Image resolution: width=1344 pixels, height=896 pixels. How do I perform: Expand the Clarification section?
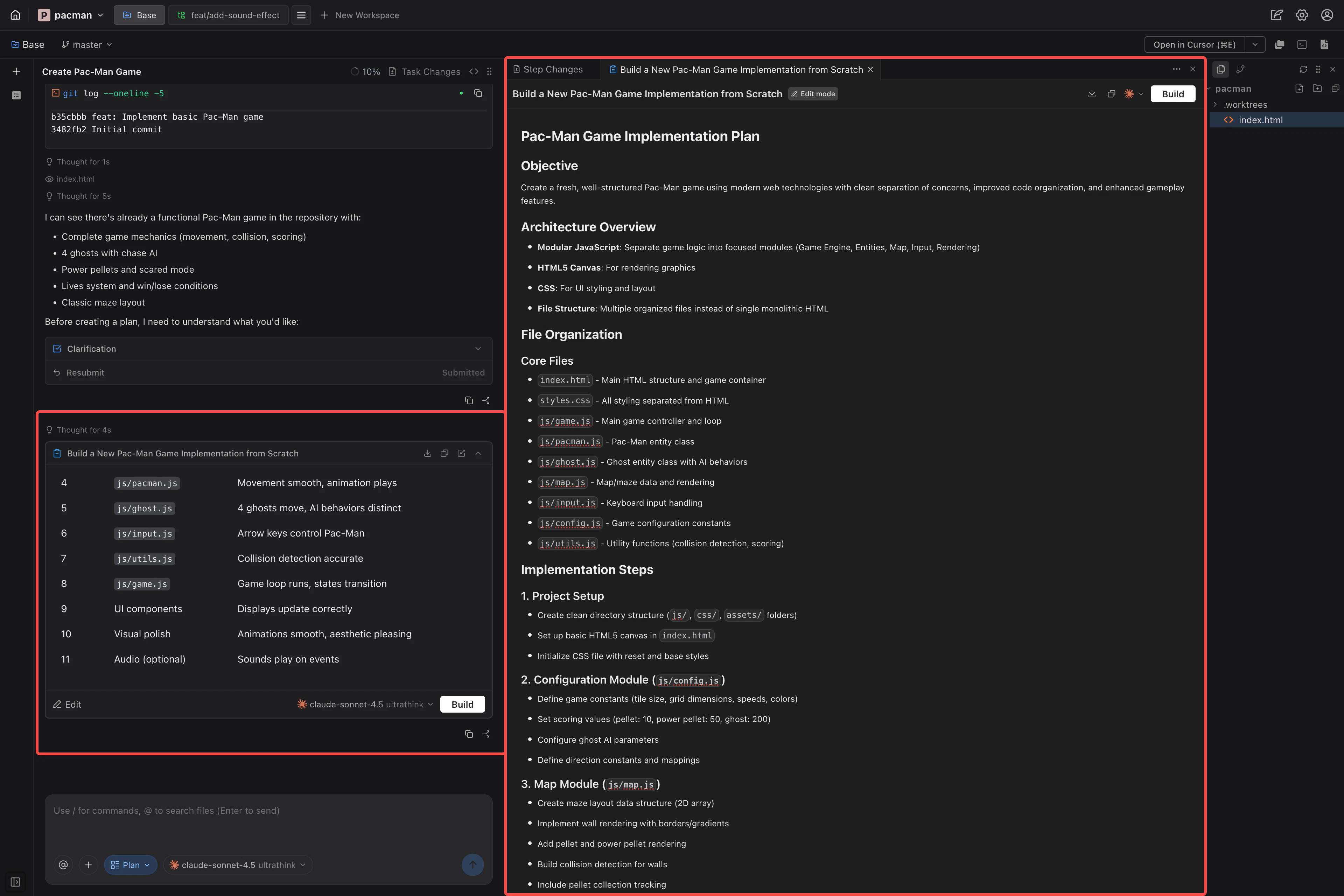pos(268,349)
